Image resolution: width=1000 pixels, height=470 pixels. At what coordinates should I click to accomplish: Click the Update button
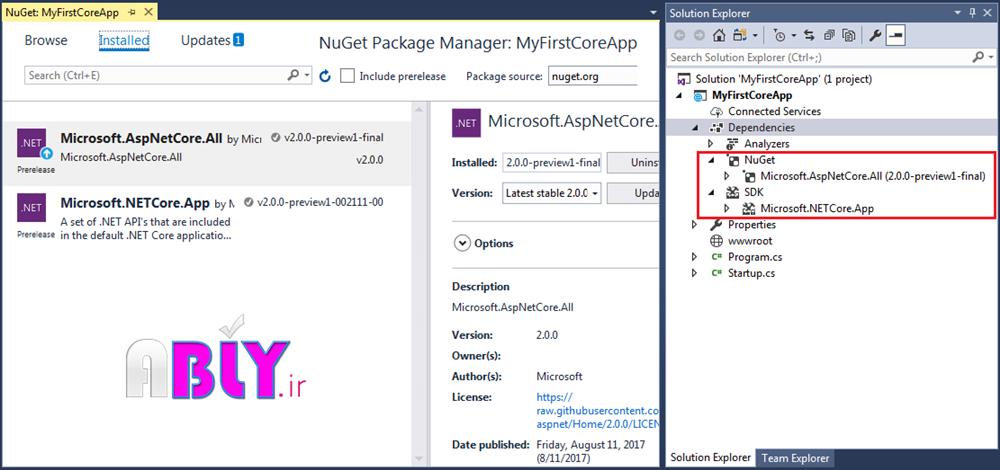632,193
